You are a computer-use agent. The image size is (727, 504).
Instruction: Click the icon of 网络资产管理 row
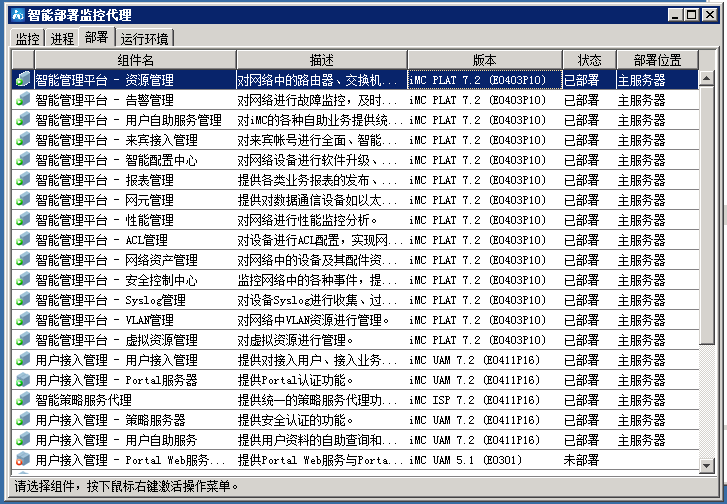click(23, 260)
